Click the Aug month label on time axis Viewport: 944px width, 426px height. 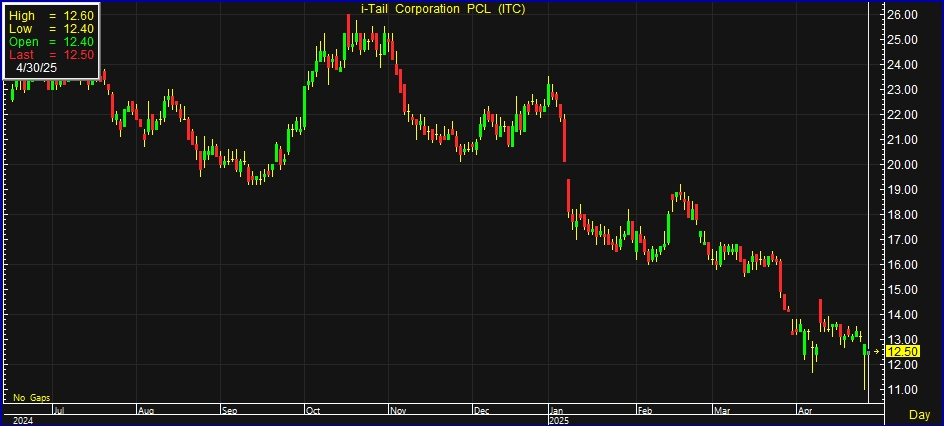point(146,411)
